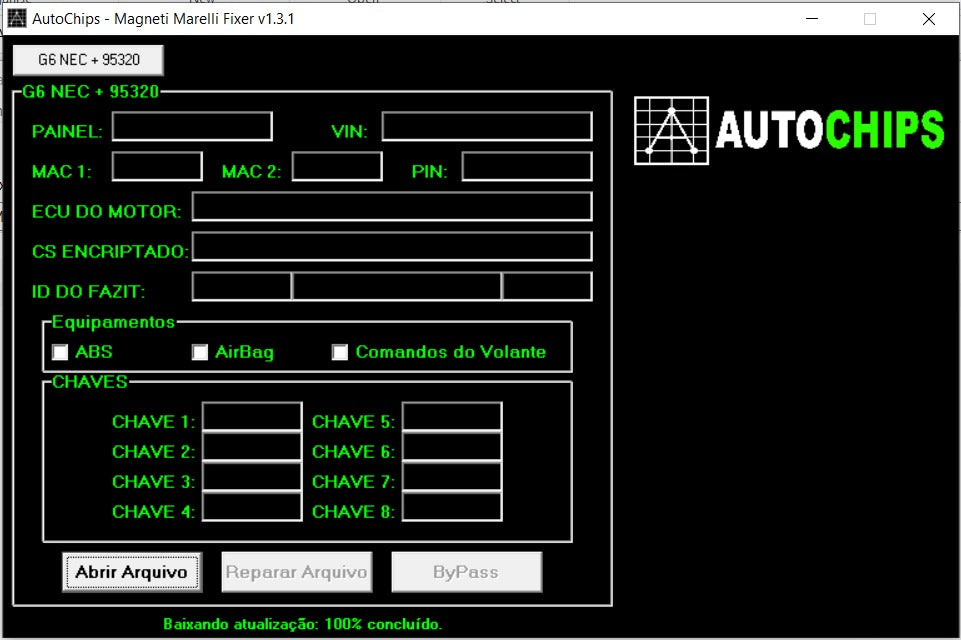Image resolution: width=961 pixels, height=640 pixels.
Task: Focus the PAINEL input field
Action: coord(192,127)
